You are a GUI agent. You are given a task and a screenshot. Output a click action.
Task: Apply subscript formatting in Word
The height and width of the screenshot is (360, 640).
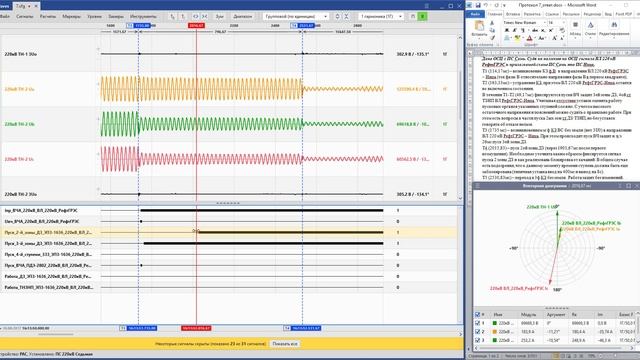[543, 30]
